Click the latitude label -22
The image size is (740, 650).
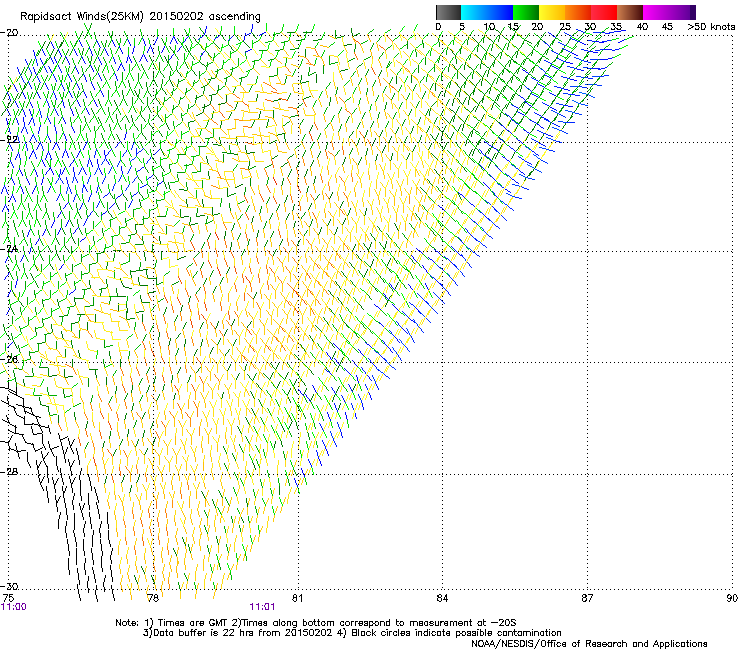10,140
